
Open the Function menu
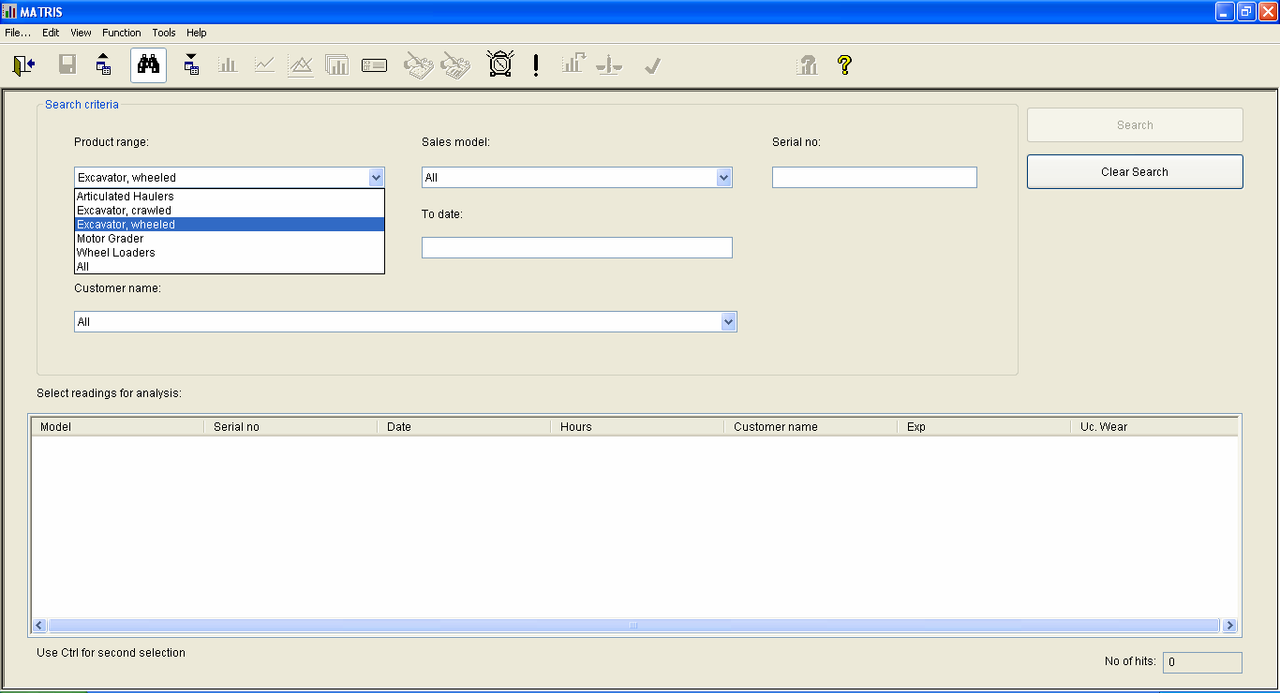pyautogui.click(x=122, y=32)
